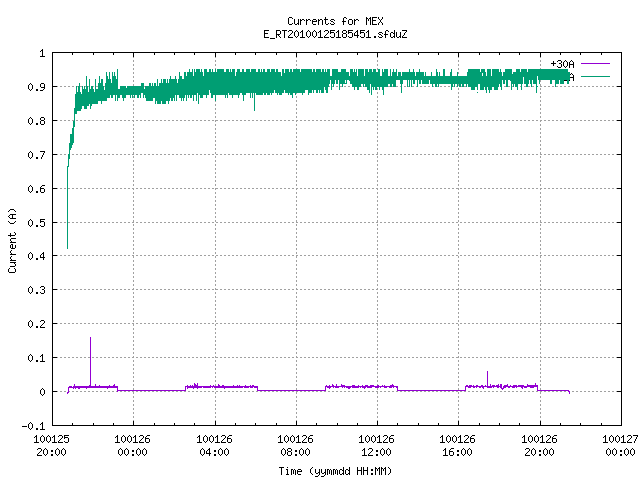Click the y-axis tick label -0.1
The width and height of the screenshot is (640, 480).
point(33,426)
